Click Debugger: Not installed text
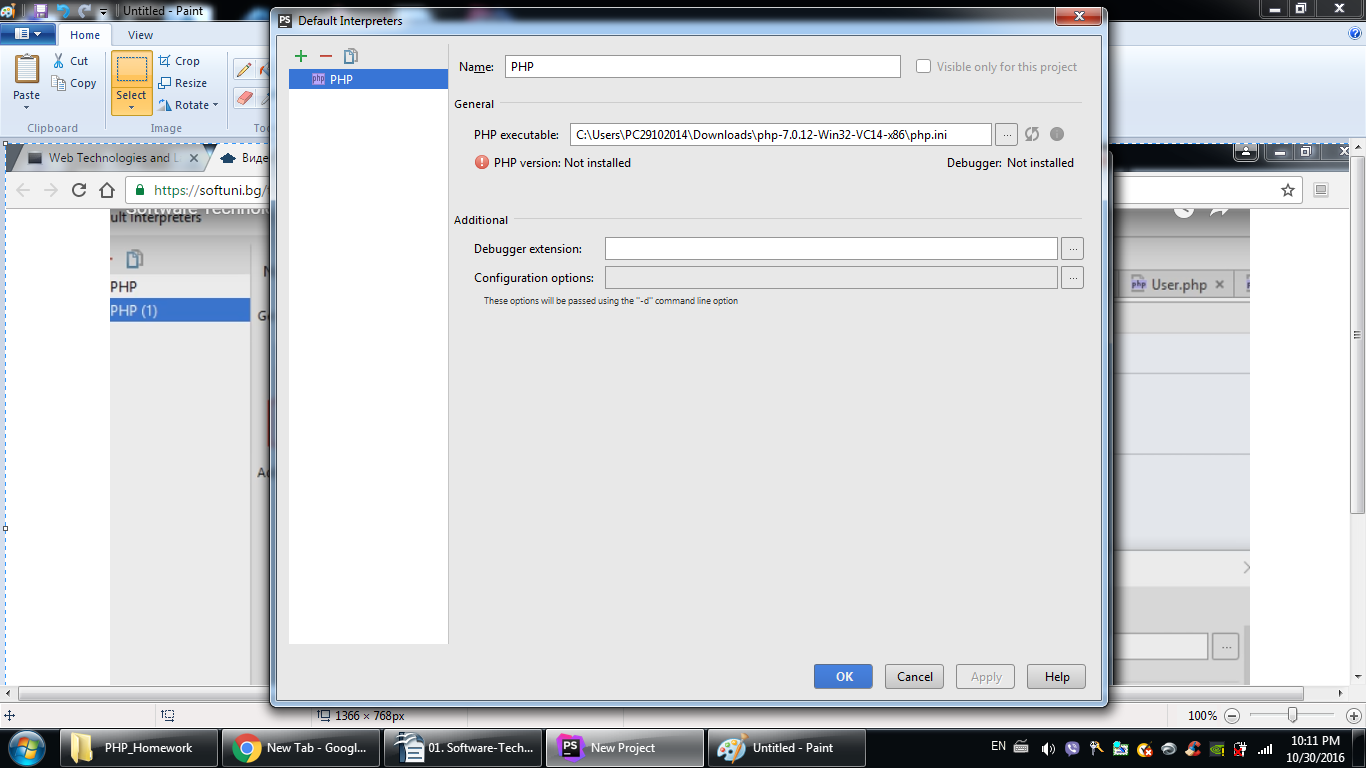Image resolution: width=1366 pixels, height=768 pixels. (1010, 162)
